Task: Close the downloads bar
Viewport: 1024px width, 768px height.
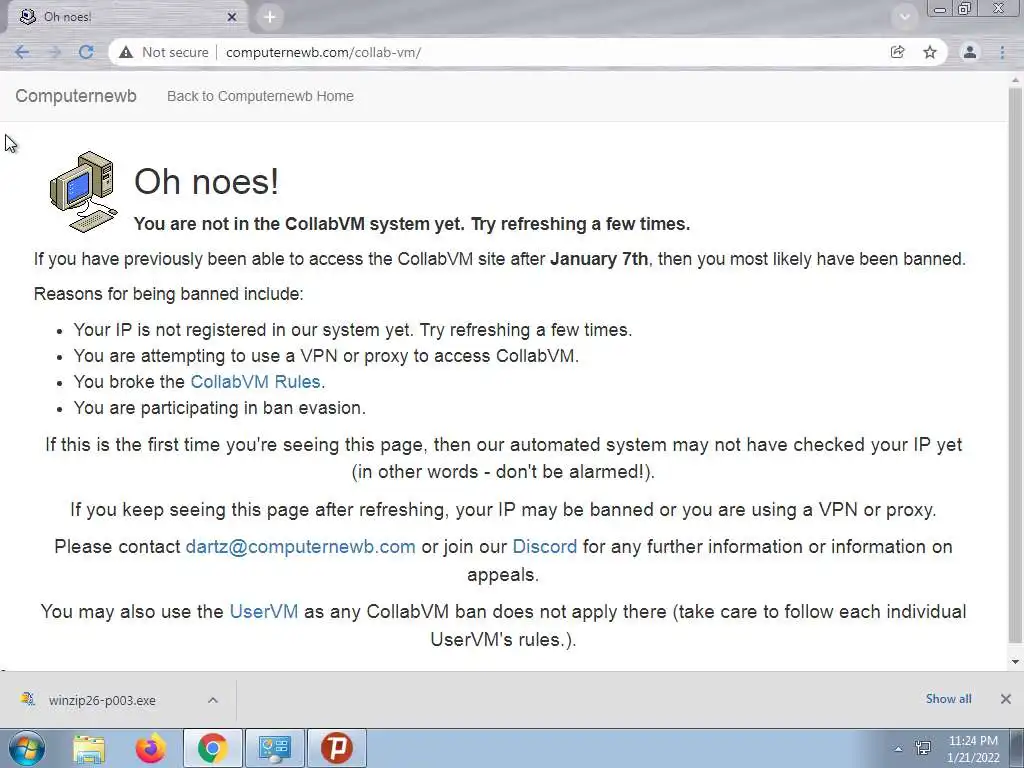Action: coord(1006,699)
